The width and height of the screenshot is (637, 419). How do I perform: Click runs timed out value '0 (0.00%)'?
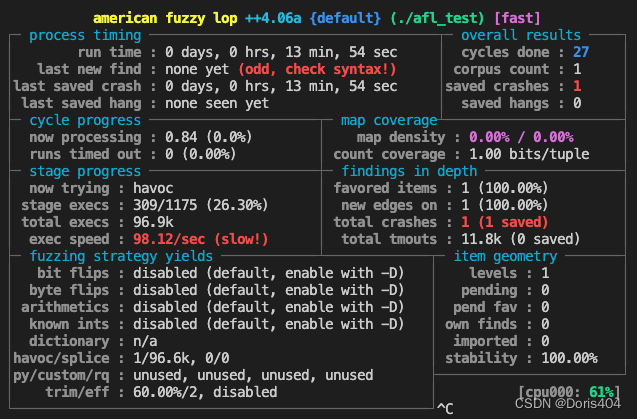tap(201, 155)
